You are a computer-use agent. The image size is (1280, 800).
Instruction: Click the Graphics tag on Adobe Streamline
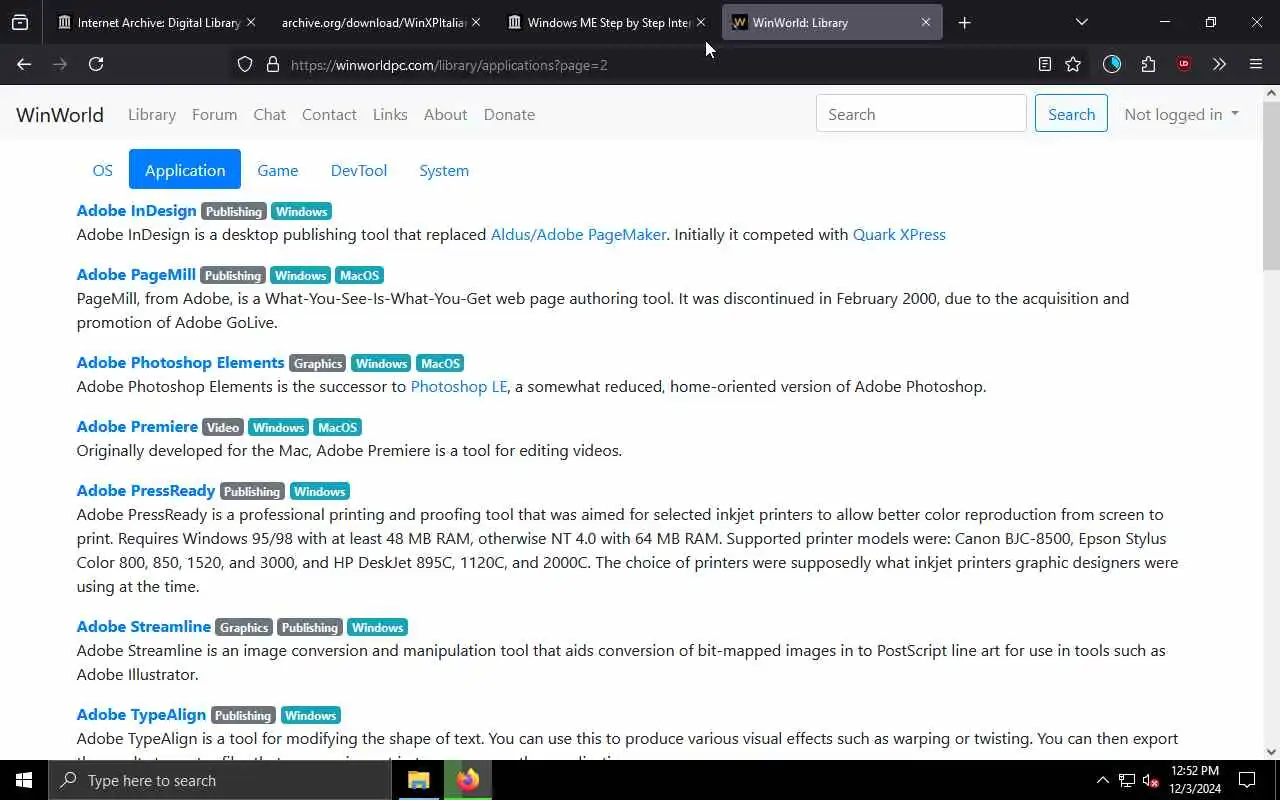tap(244, 627)
